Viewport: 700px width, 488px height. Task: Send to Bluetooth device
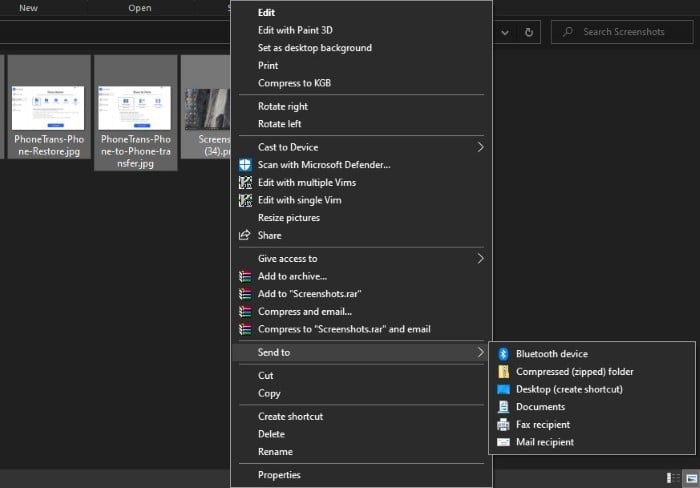pos(592,354)
